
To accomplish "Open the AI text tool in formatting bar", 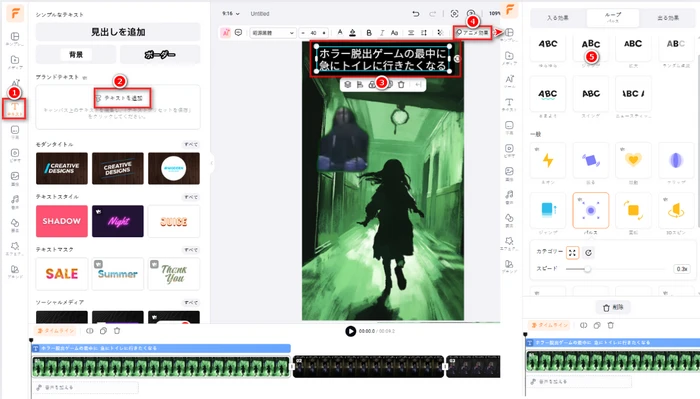I will click(x=226, y=33).
